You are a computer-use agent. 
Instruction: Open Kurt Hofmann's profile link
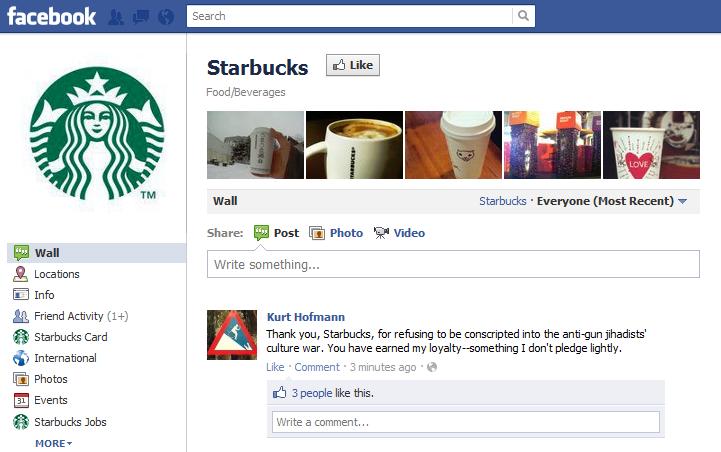point(306,317)
